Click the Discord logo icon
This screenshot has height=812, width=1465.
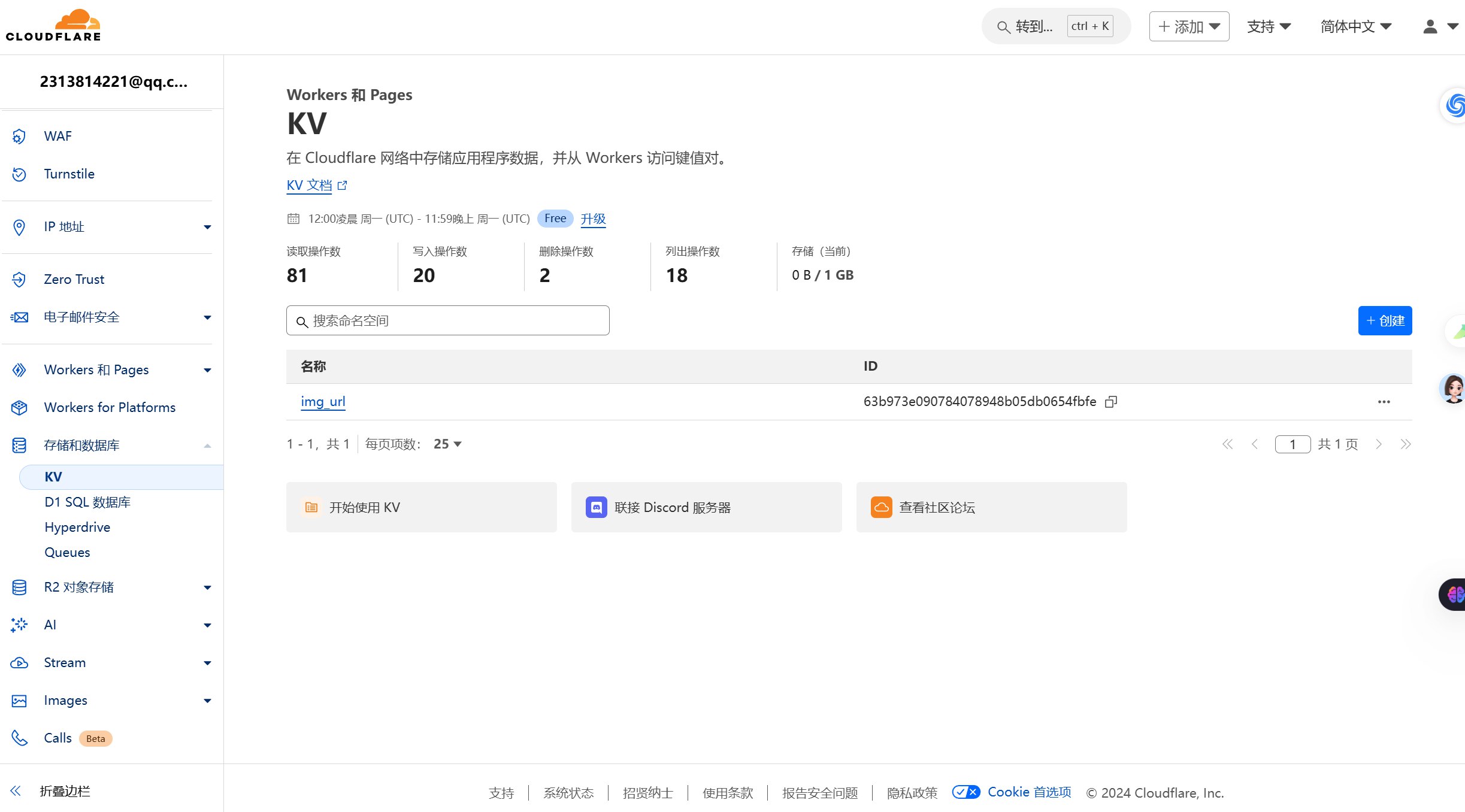click(x=597, y=507)
